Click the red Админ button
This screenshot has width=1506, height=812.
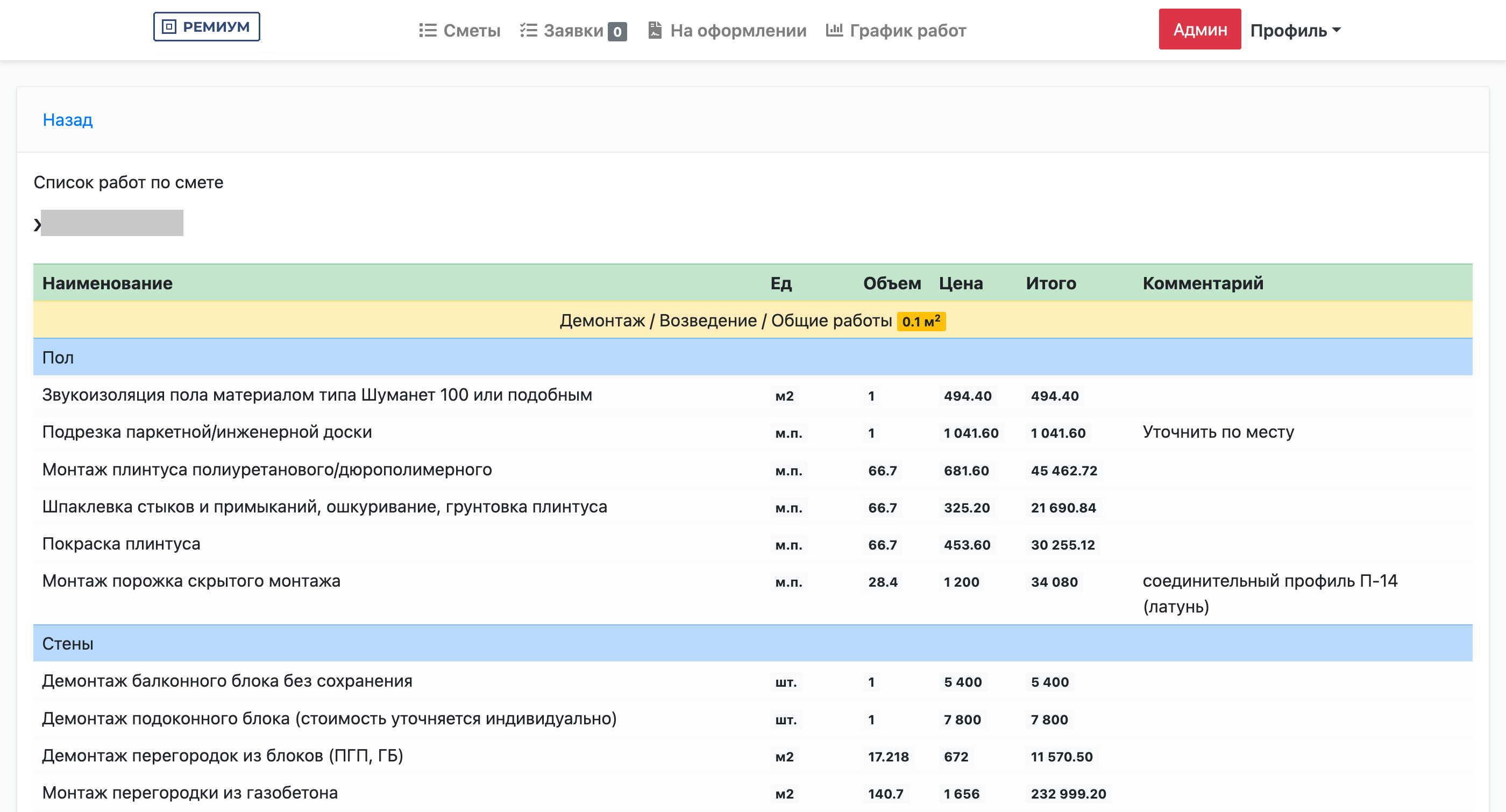pos(1199,29)
